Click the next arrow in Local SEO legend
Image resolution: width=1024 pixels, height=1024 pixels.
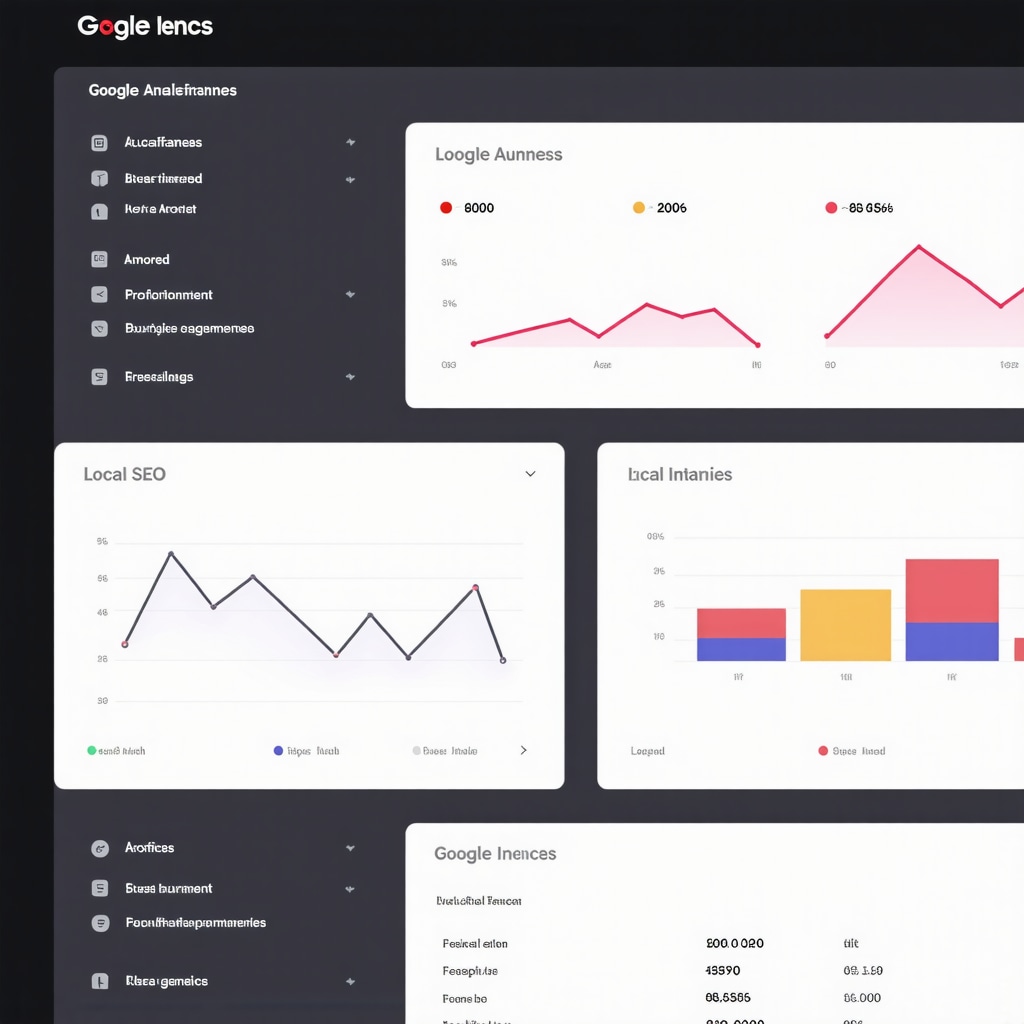(523, 750)
